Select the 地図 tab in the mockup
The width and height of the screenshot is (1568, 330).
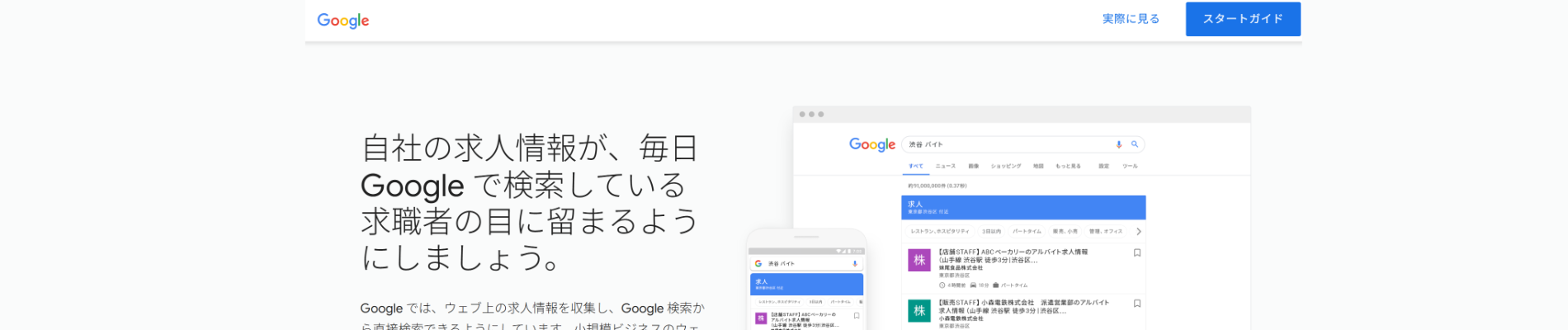(x=1038, y=166)
